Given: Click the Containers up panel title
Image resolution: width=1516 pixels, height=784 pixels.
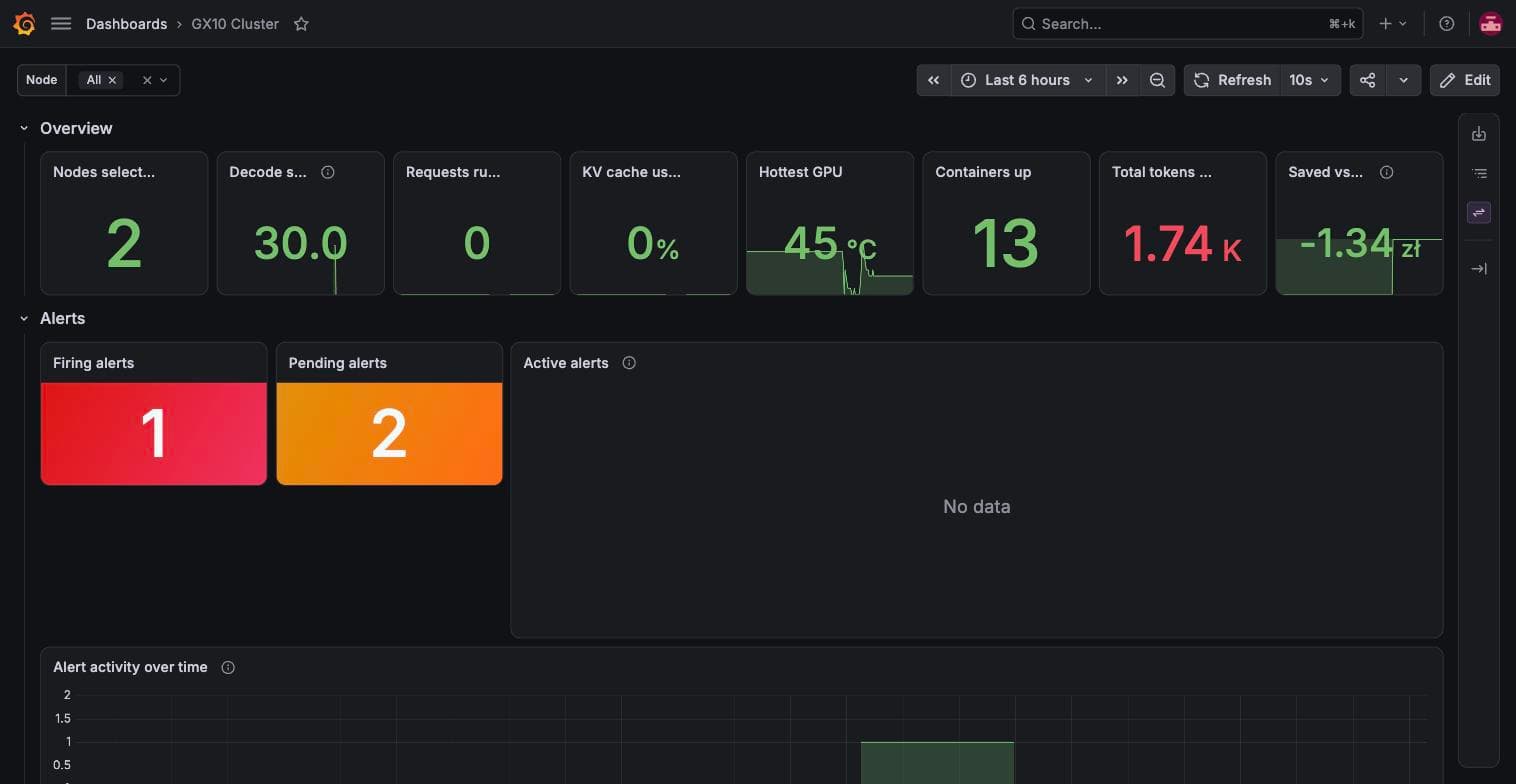Looking at the screenshot, I should 983,172.
